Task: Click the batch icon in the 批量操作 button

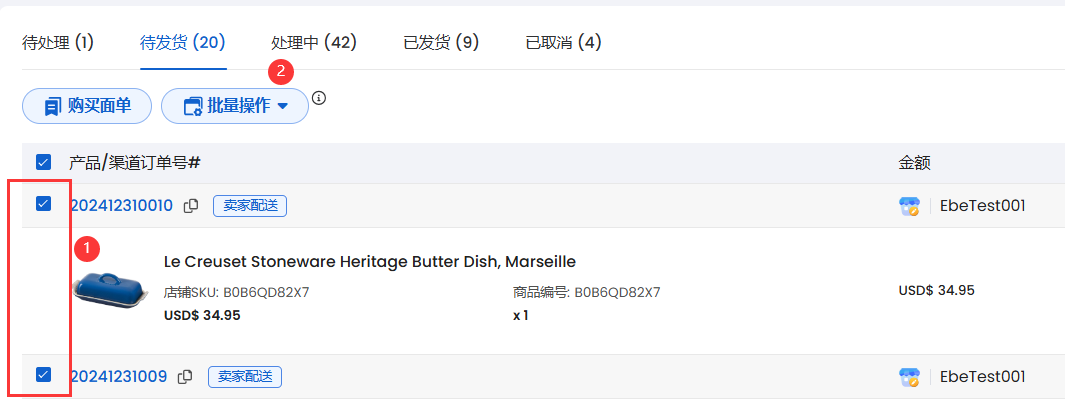Action: tap(194, 107)
